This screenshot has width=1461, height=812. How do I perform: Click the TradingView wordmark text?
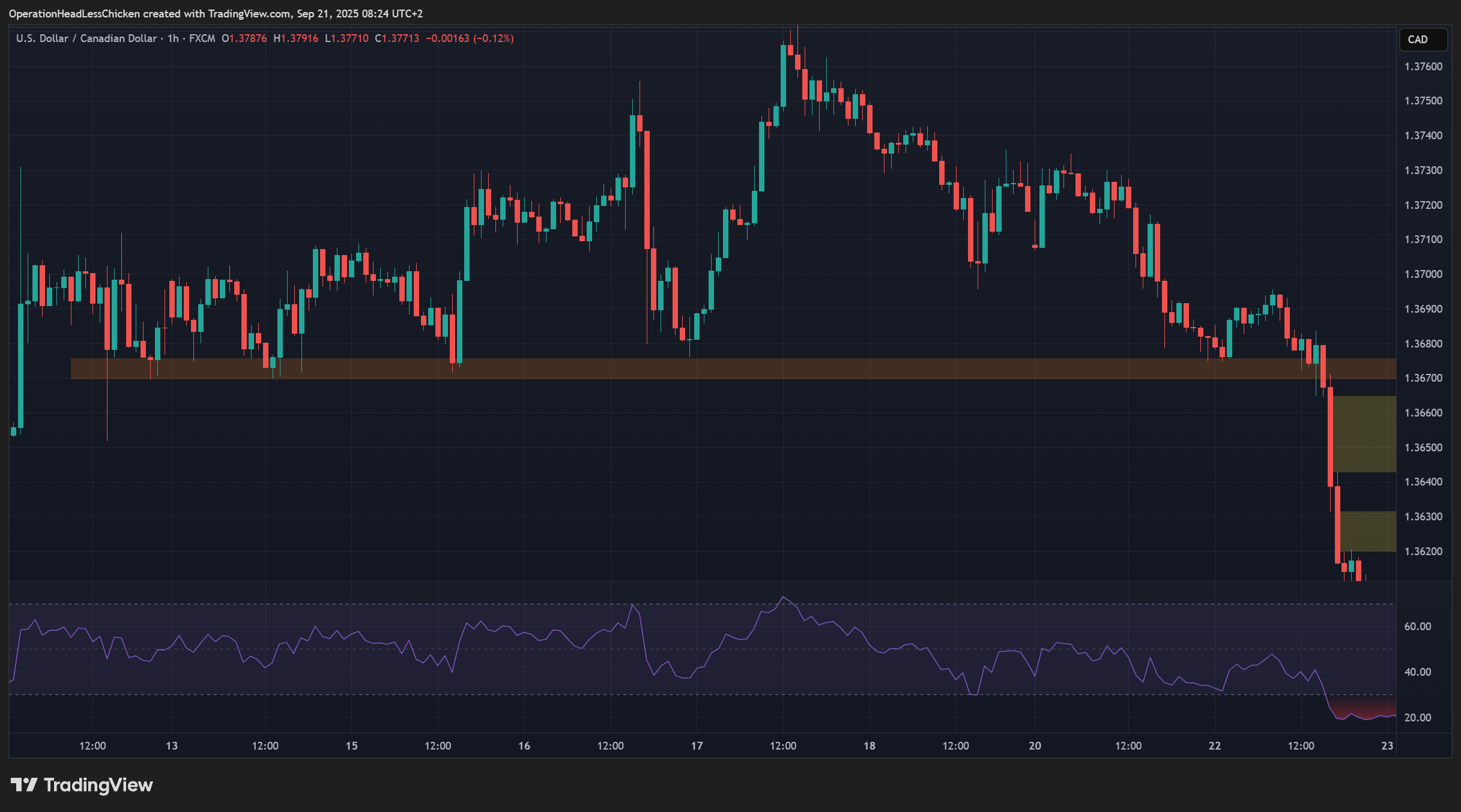[x=98, y=785]
